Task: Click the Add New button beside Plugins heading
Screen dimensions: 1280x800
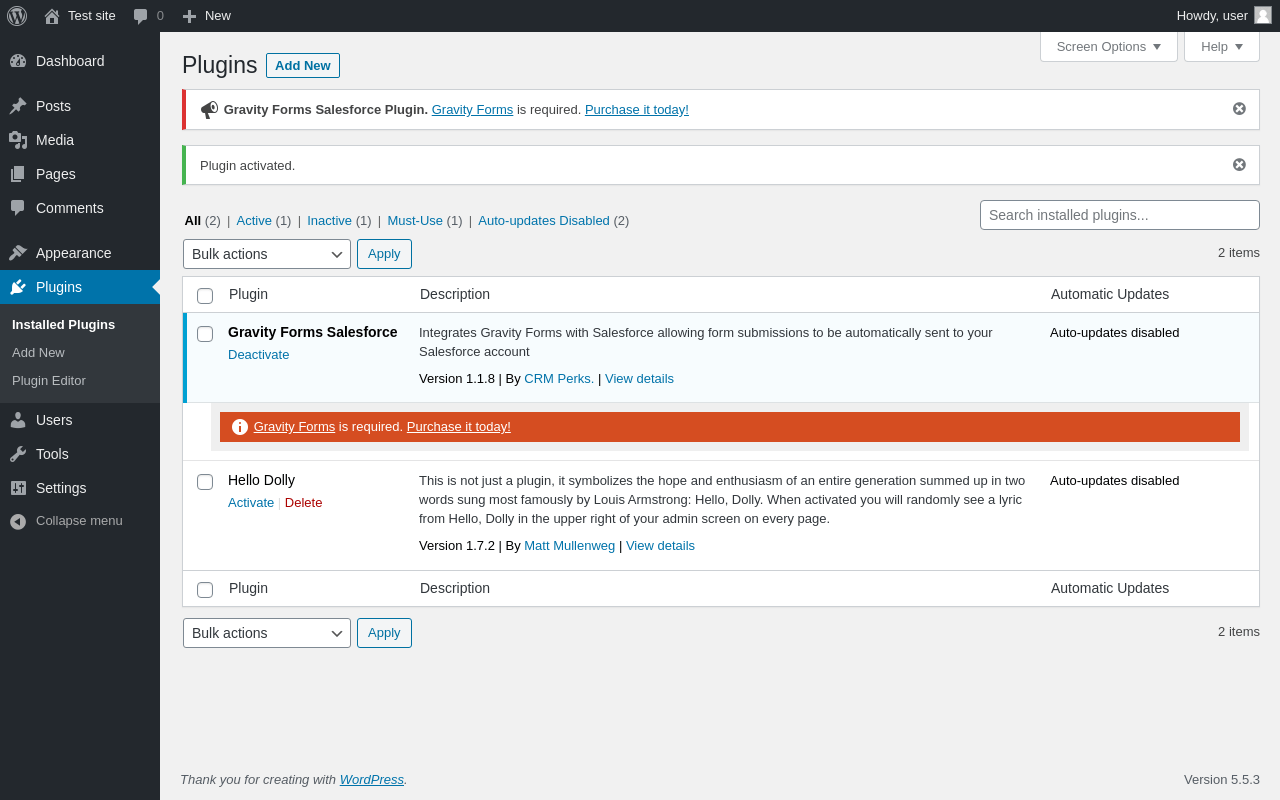Action: click(x=302, y=66)
